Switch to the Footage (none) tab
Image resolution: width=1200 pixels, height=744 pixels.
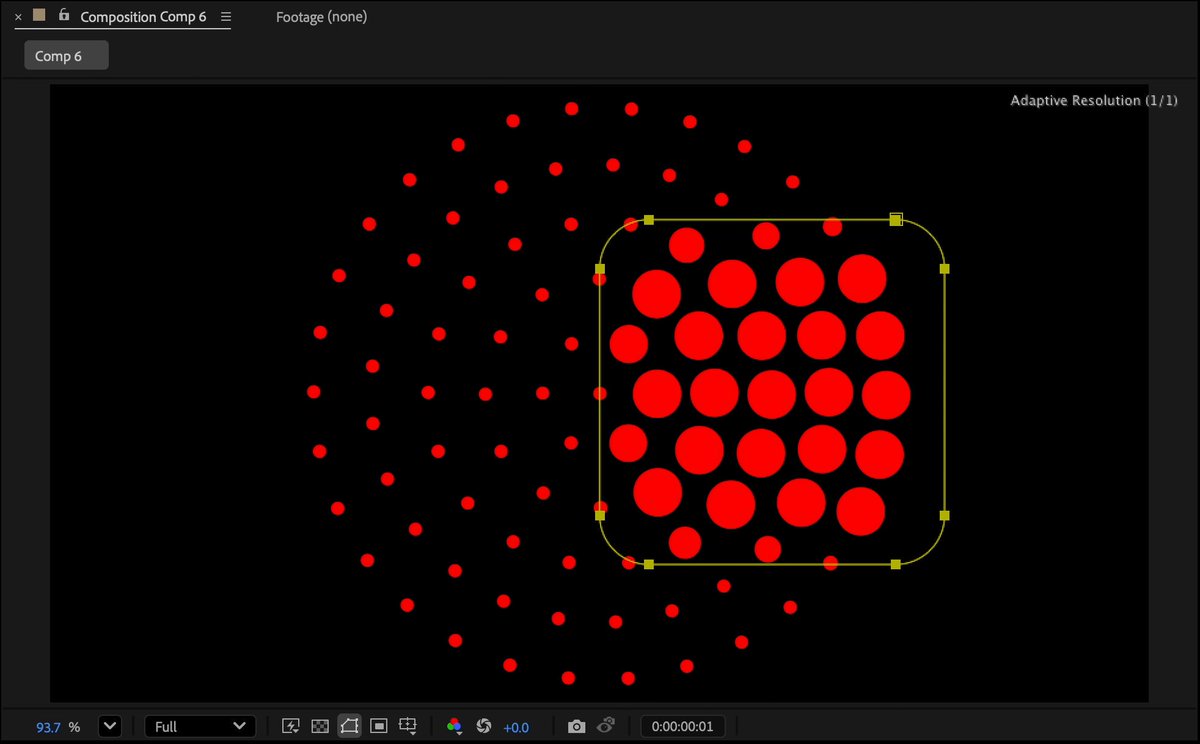point(321,17)
